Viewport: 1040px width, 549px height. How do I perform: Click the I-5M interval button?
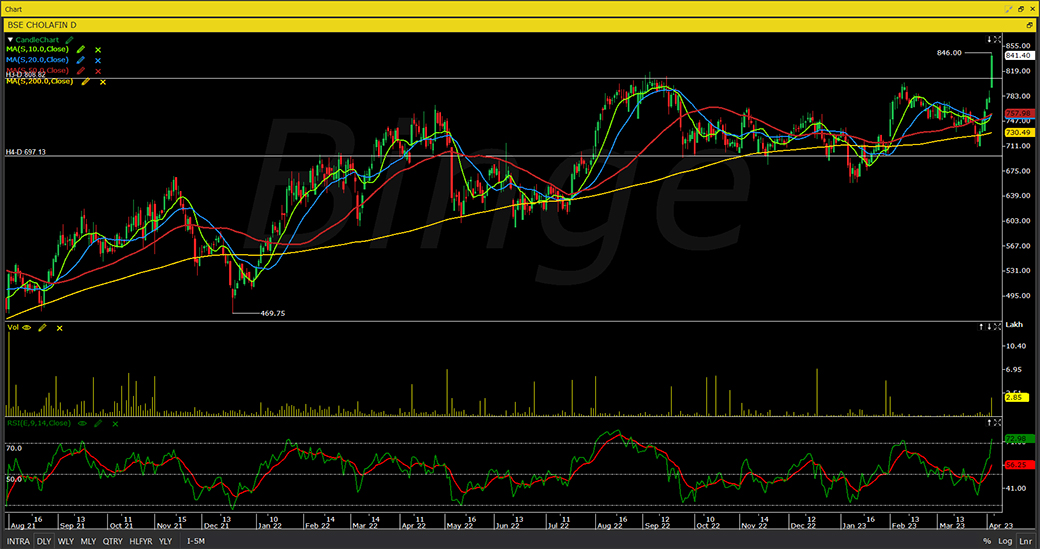[196, 541]
